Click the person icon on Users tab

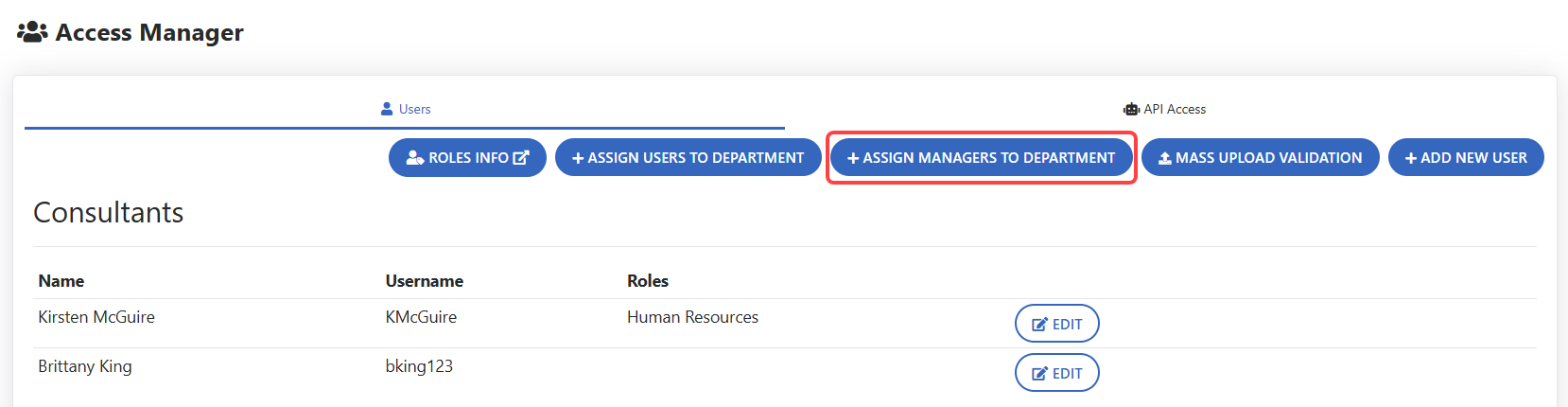pyautogui.click(x=387, y=109)
